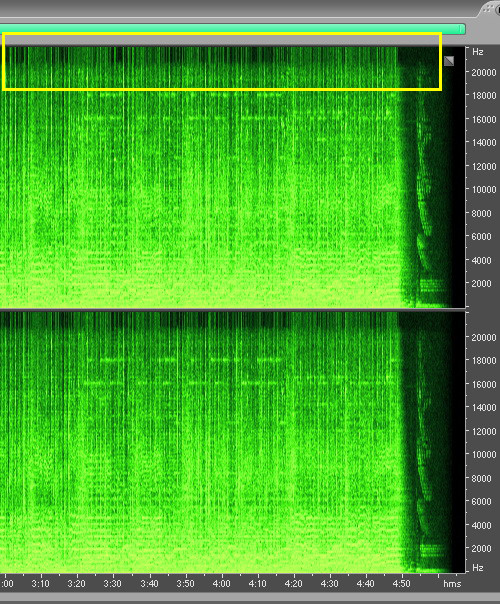
Task: Click the right edge grip of the green zoom bar
Action: coord(462,29)
